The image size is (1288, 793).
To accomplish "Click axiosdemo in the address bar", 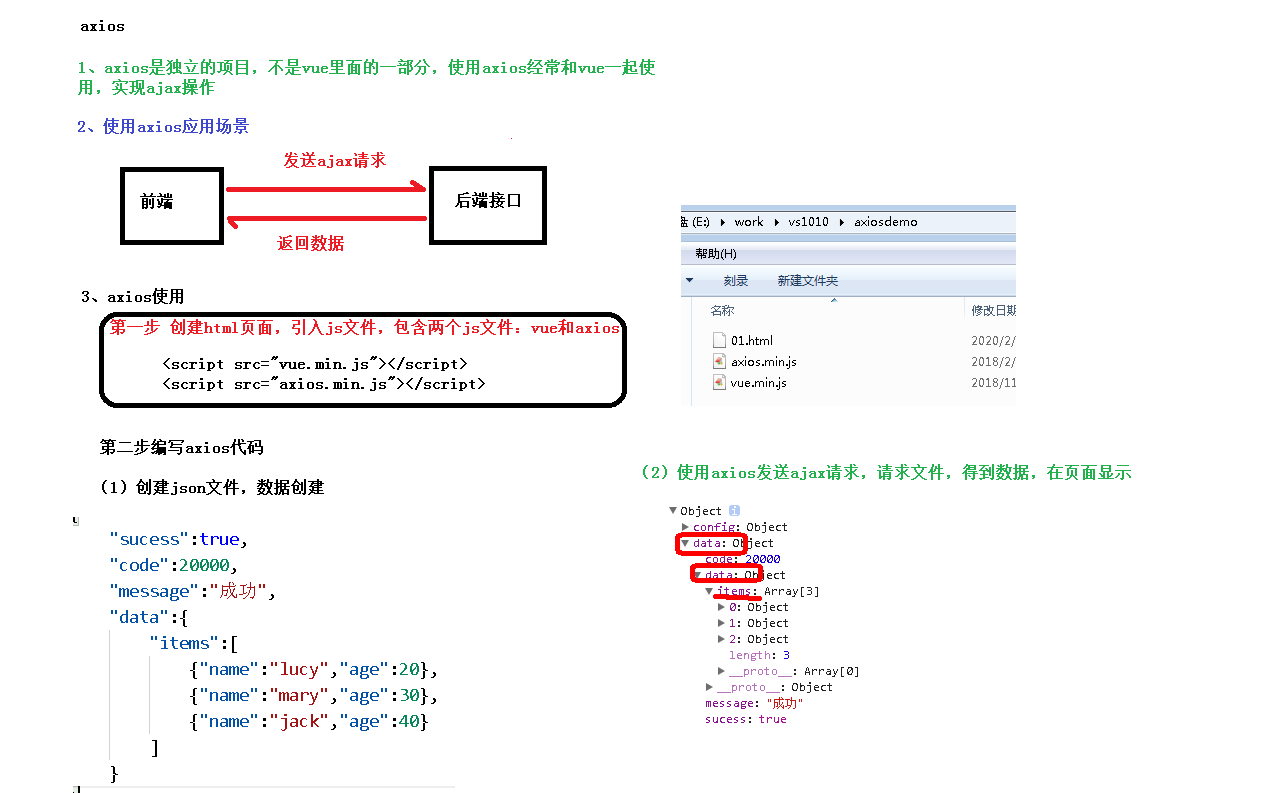I will (885, 222).
